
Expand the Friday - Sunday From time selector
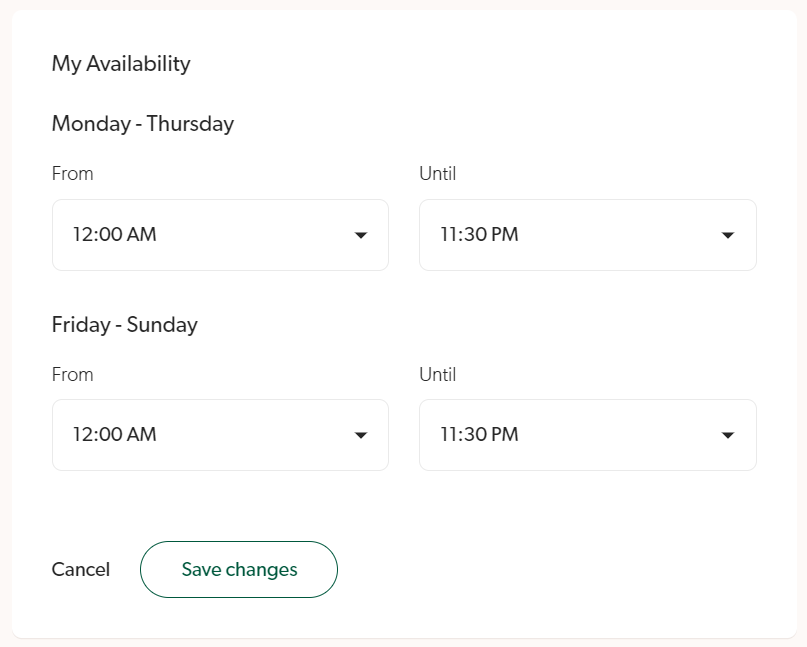(x=220, y=435)
